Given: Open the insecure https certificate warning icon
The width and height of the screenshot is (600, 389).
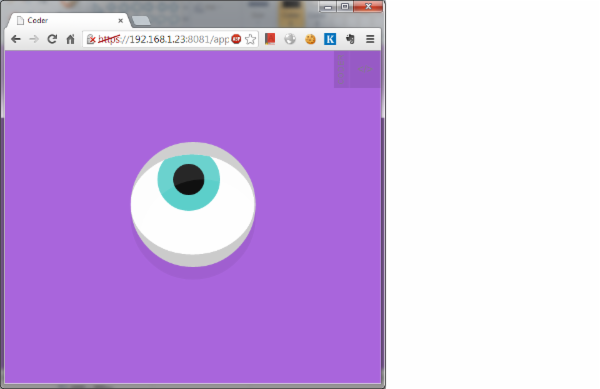Looking at the screenshot, I should [91, 39].
